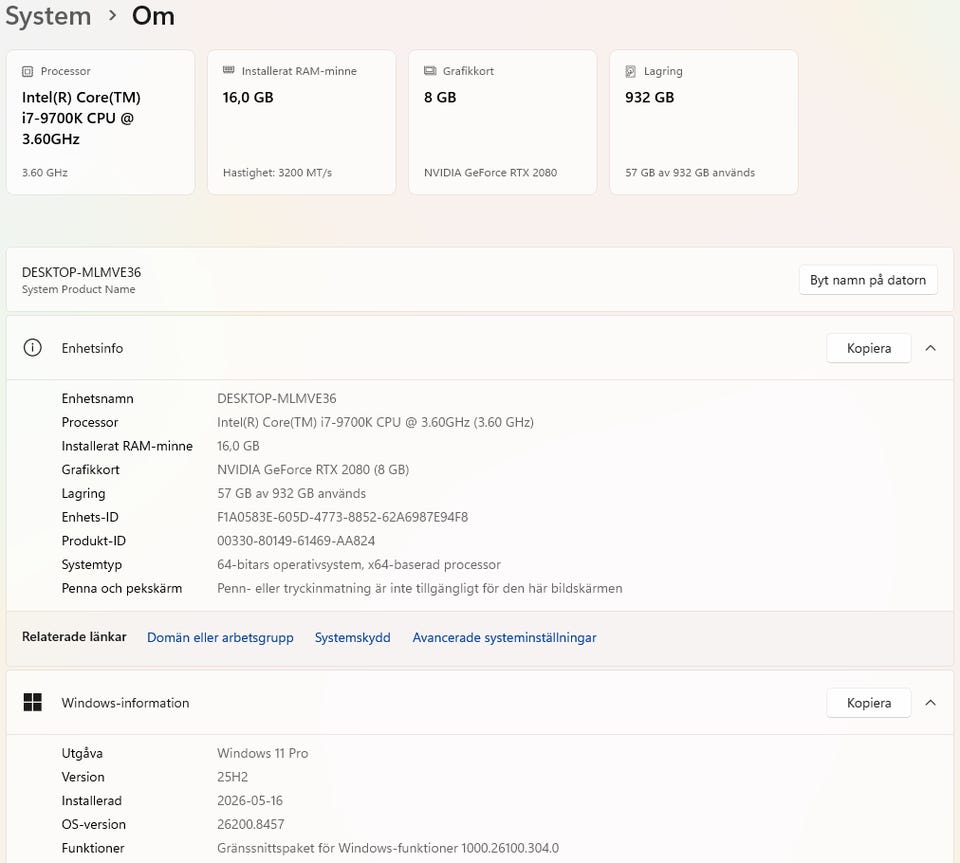Click the Lagring card disk icon
The width and height of the screenshot is (960, 863).
pos(631,72)
